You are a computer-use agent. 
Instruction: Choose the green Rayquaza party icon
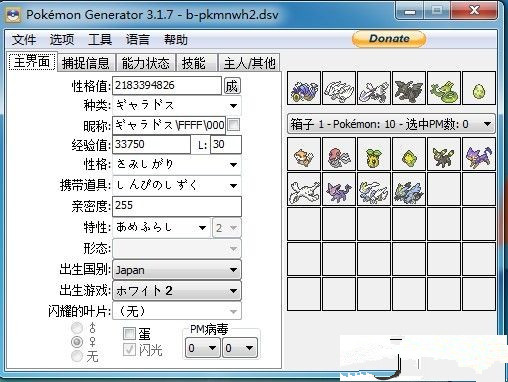pyautogui.click(x=444, y=88)
